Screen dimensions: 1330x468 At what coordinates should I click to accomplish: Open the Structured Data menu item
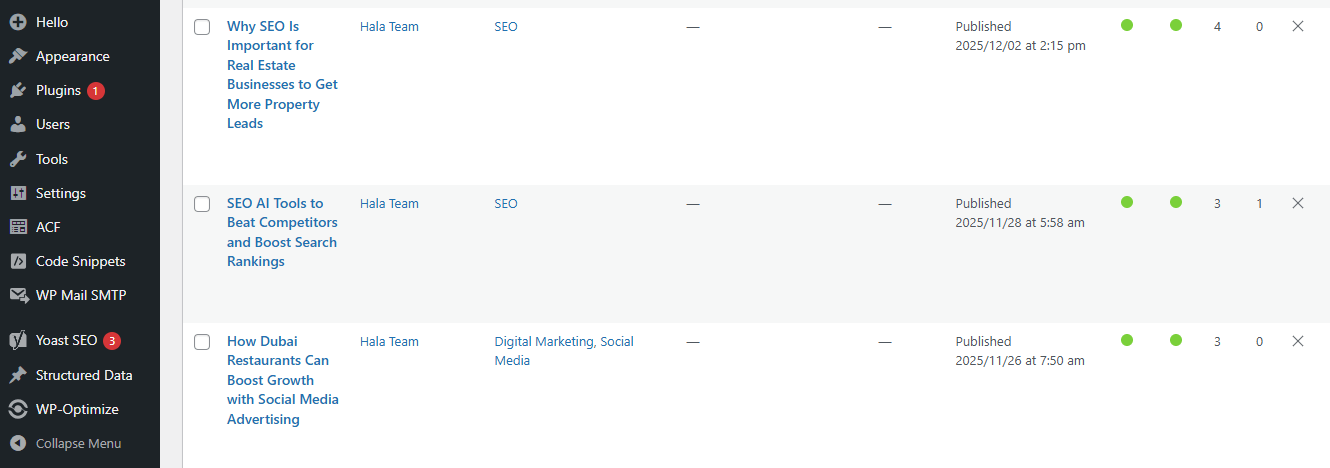84,375
